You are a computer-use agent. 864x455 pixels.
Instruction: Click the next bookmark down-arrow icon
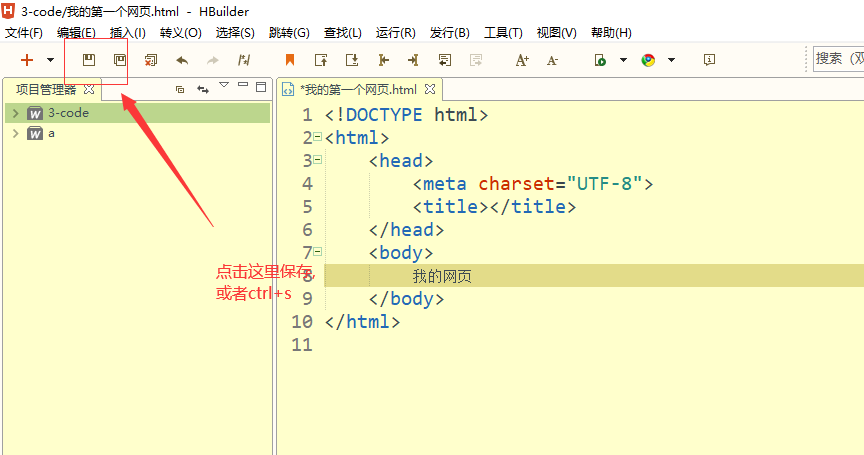click(352, 60)
